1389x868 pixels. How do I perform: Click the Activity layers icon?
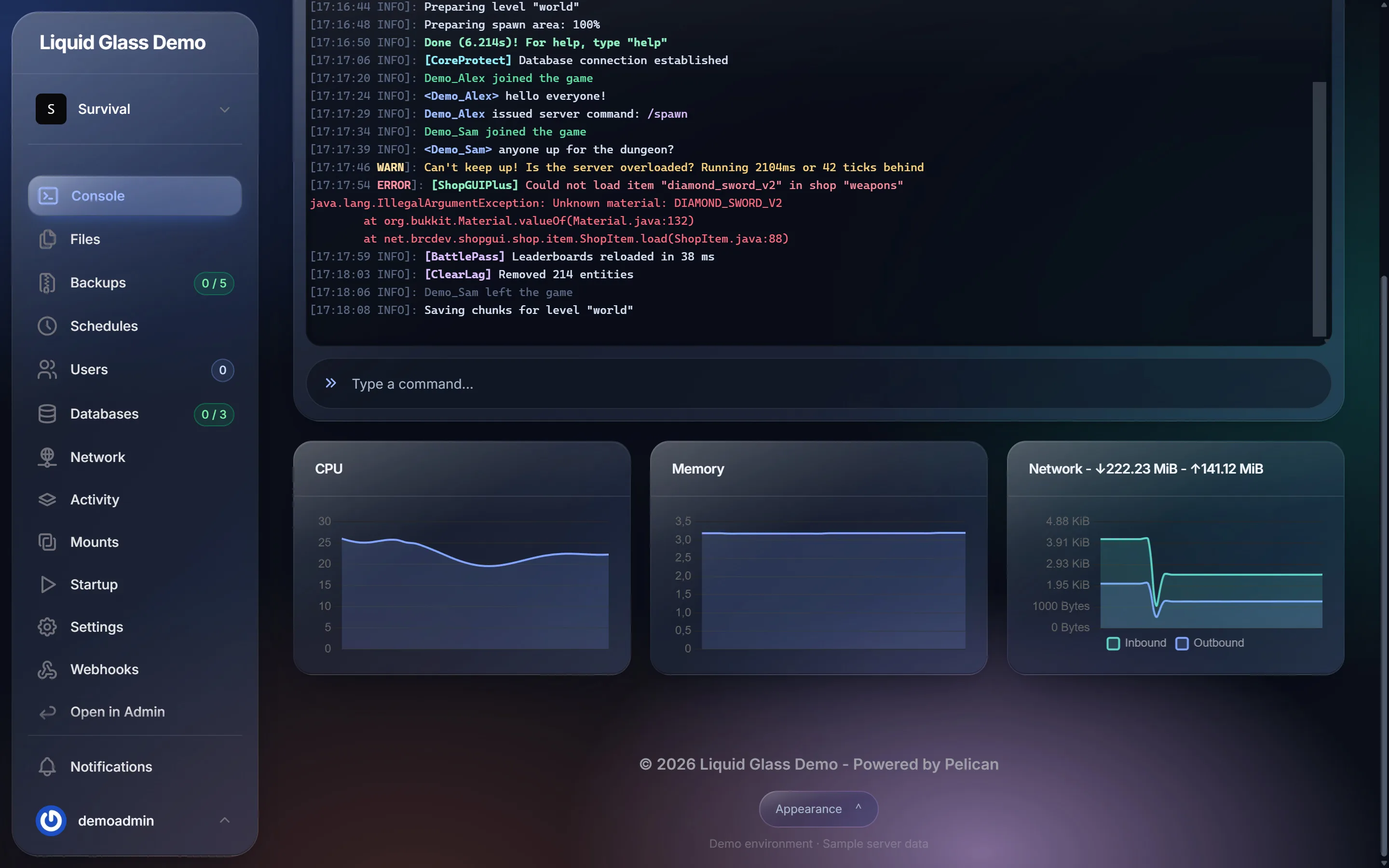click(47, 500)
